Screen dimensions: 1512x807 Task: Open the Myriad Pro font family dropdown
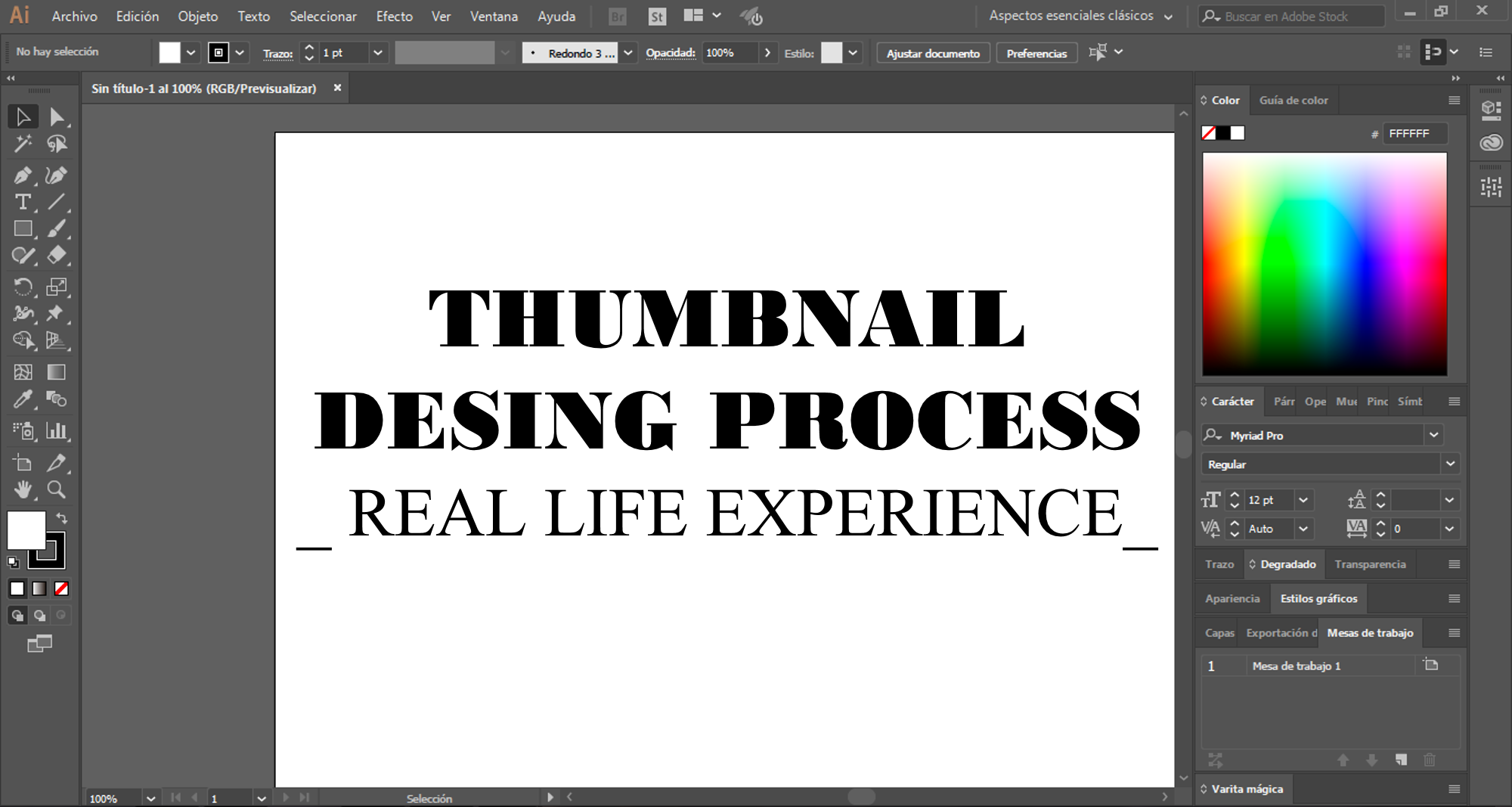(x=1433, y=435)
